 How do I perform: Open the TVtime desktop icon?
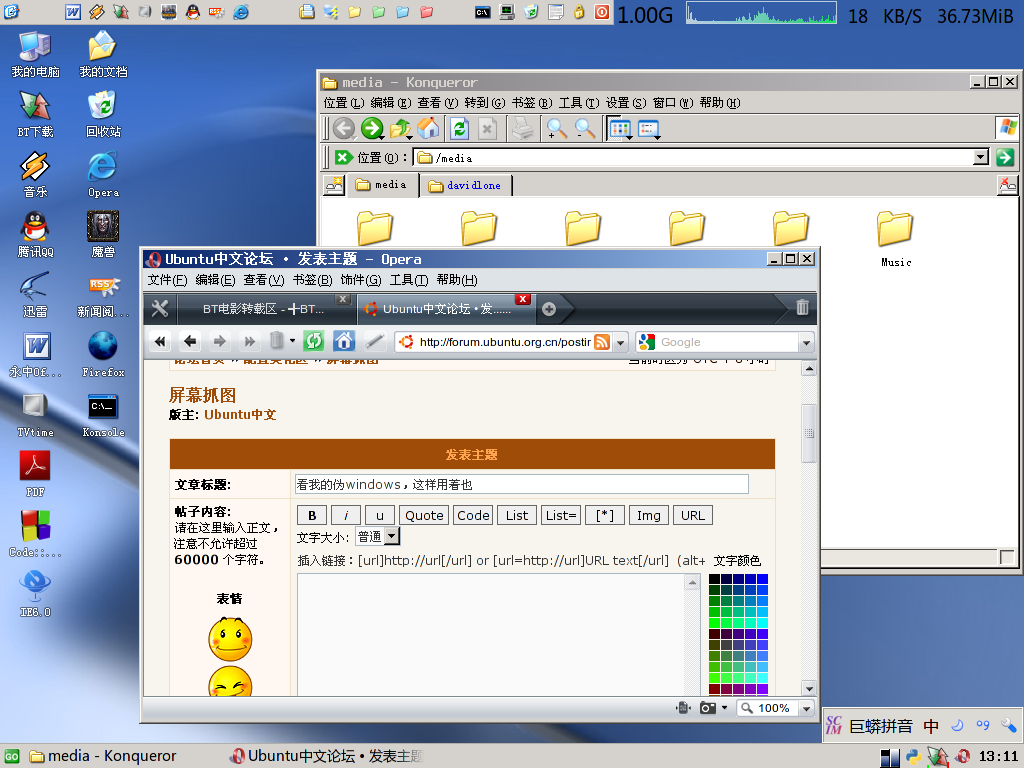click(35, 415)
